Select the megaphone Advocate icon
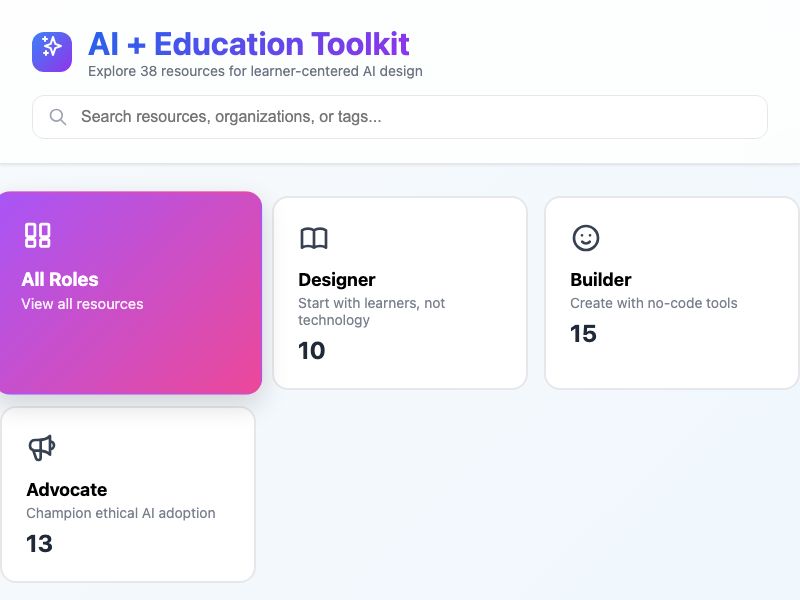 42,447
